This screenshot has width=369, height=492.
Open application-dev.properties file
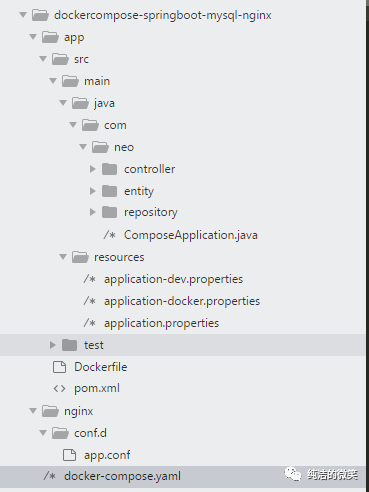tap(173, 279)
